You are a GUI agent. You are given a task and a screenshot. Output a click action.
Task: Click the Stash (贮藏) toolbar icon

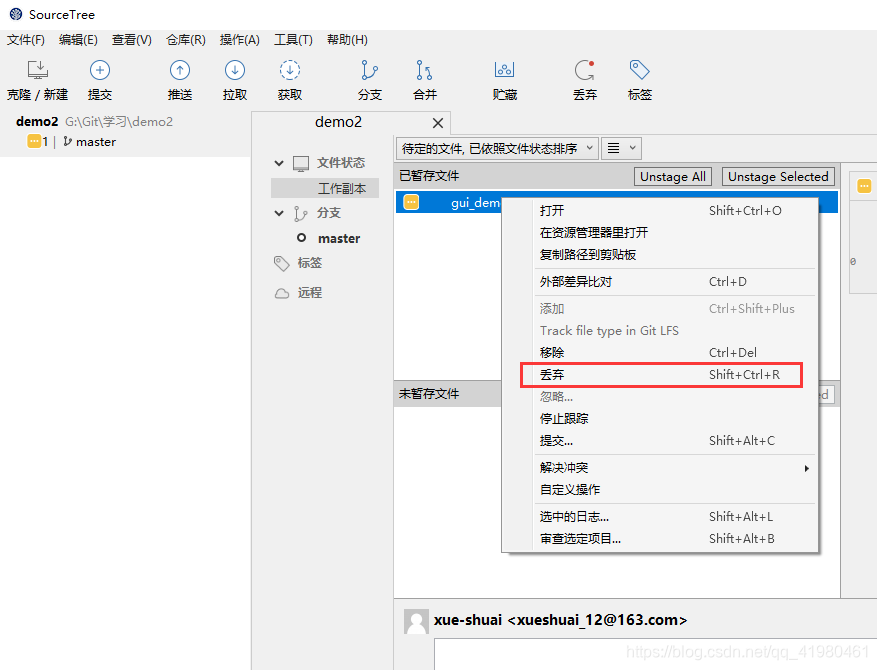(504, 70)
